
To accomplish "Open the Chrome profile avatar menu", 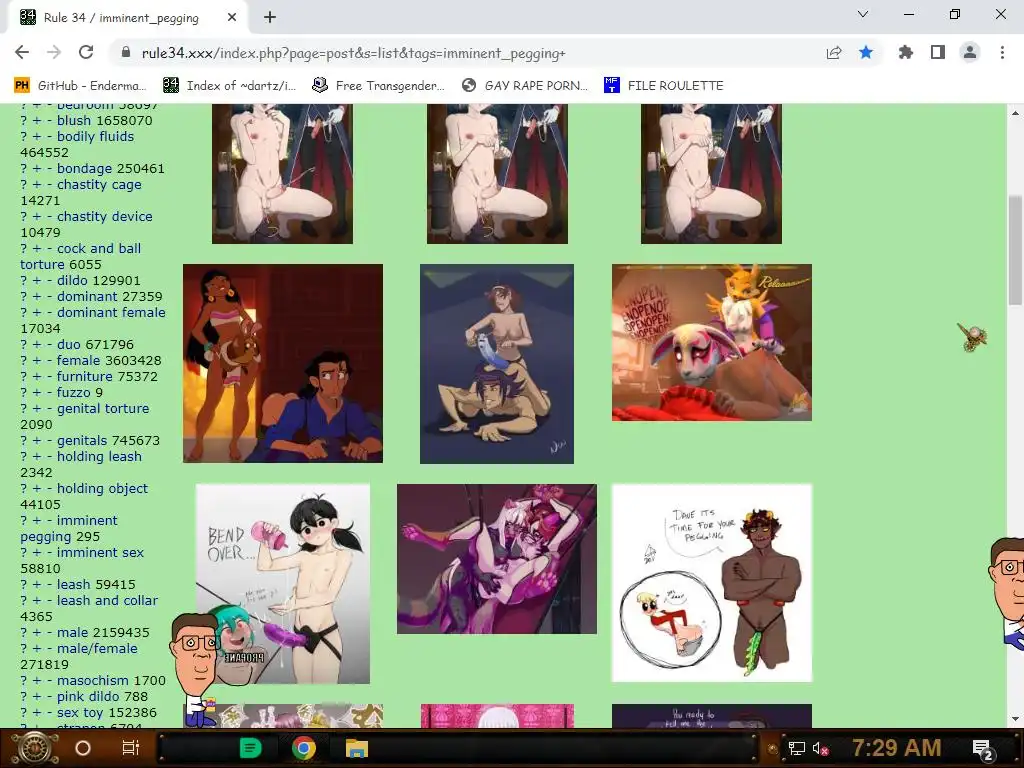I will 970,52.
